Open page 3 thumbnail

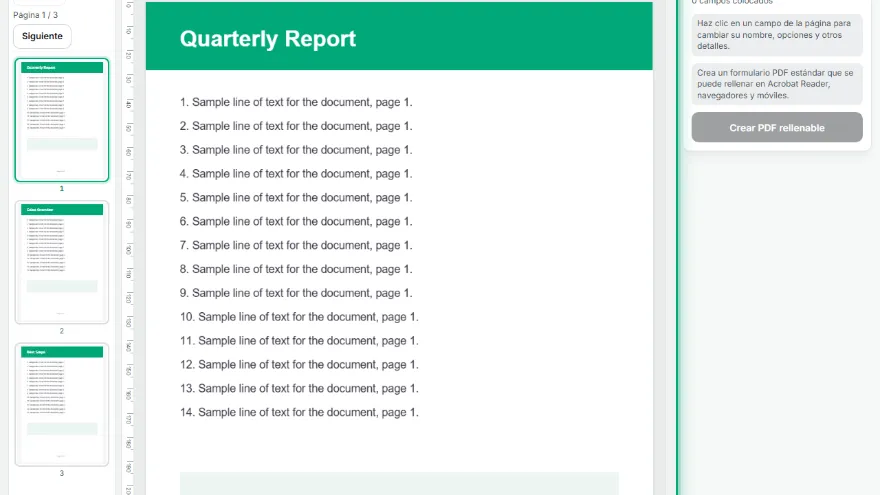pyautogui.click(x=62, y=405)
